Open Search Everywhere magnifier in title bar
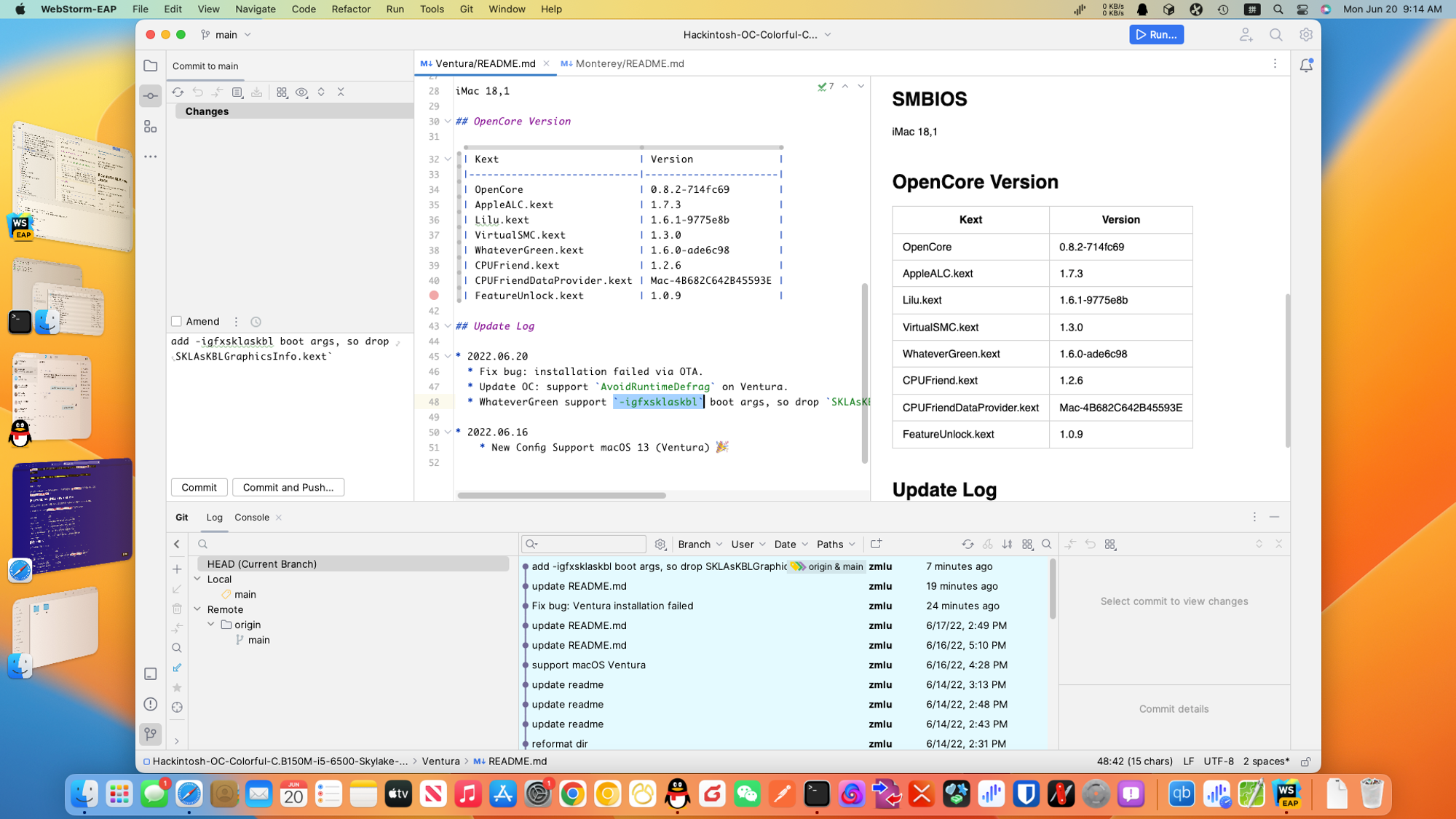 (1276, 35)
